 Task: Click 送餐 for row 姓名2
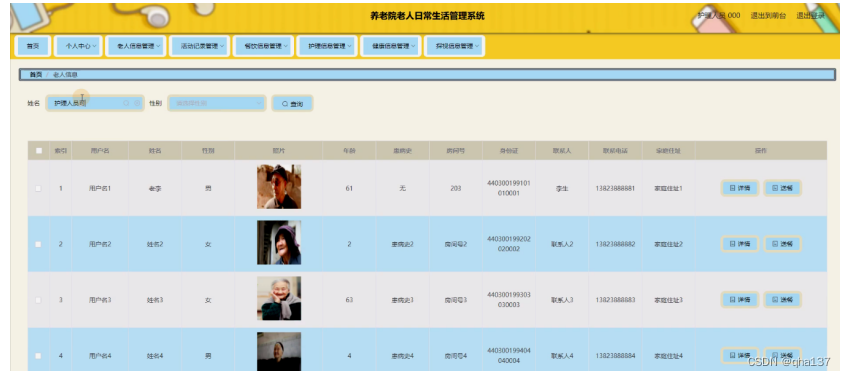782,244
